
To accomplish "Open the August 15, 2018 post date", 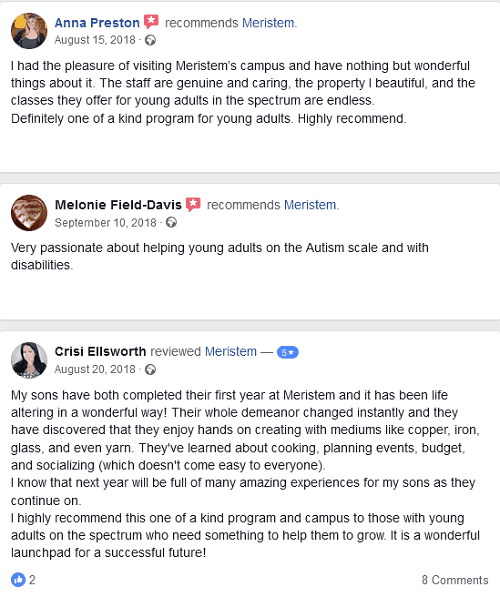I will click(x=95, y=40).
